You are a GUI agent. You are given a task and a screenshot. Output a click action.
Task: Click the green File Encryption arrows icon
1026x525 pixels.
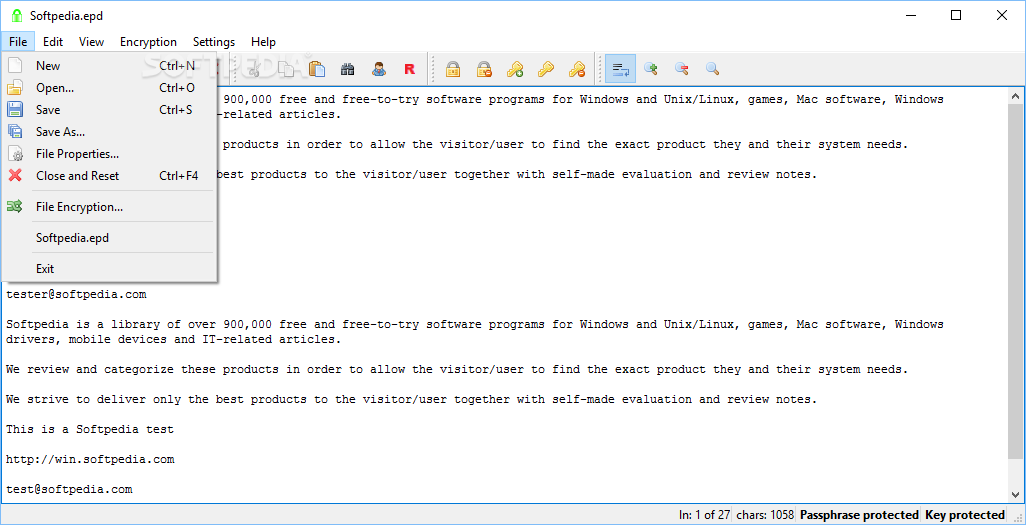coord(14,207)
